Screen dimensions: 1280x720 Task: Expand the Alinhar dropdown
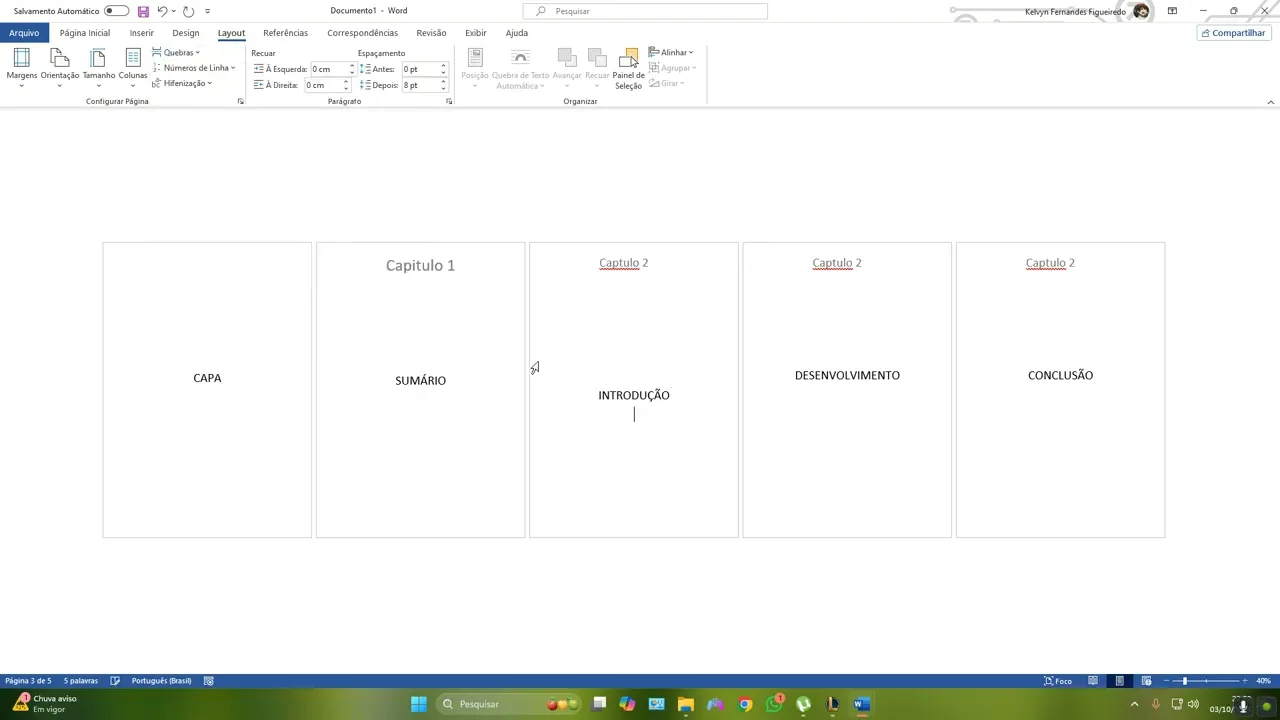[x=671, y=52]
